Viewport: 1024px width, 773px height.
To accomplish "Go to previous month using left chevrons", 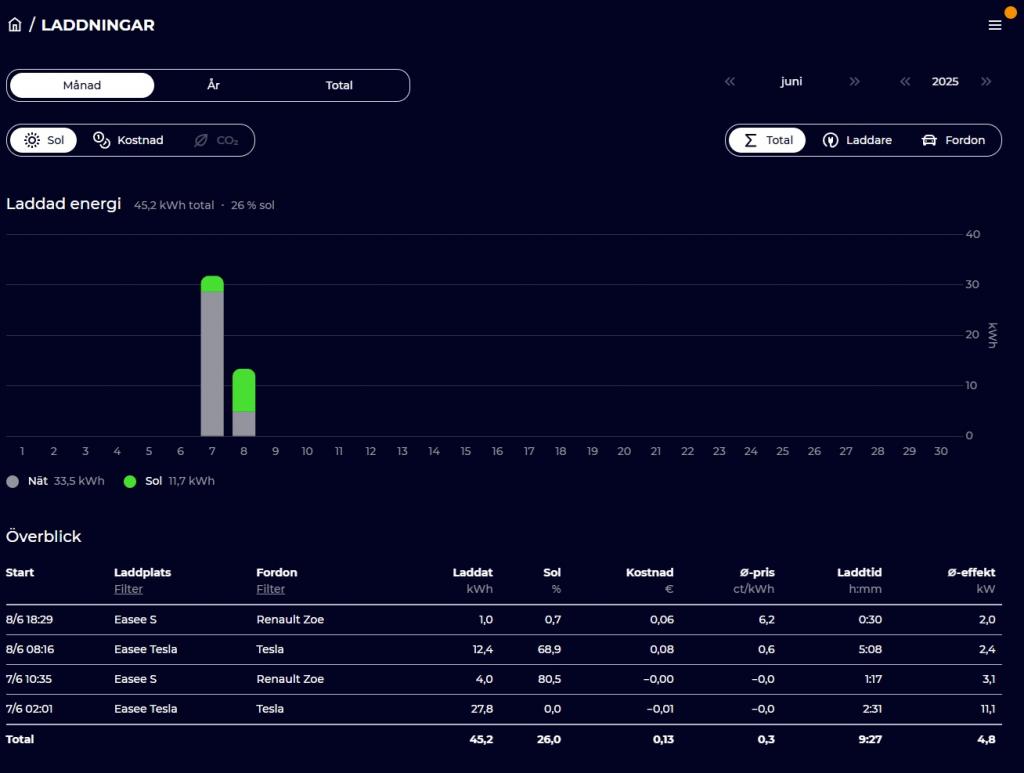I will (730, 82).
